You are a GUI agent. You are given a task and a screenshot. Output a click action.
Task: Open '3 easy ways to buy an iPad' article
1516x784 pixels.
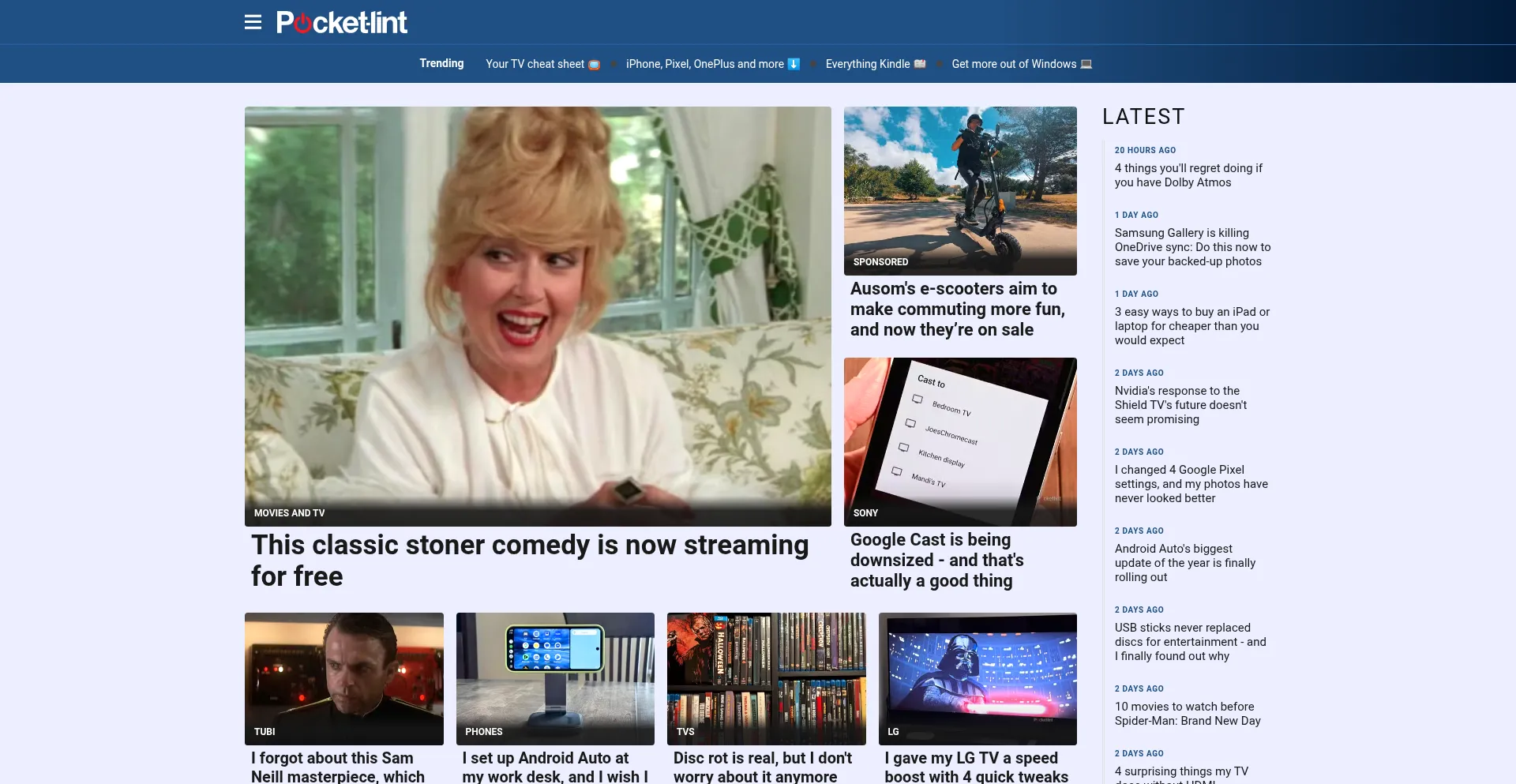(x=1192, y=326)
